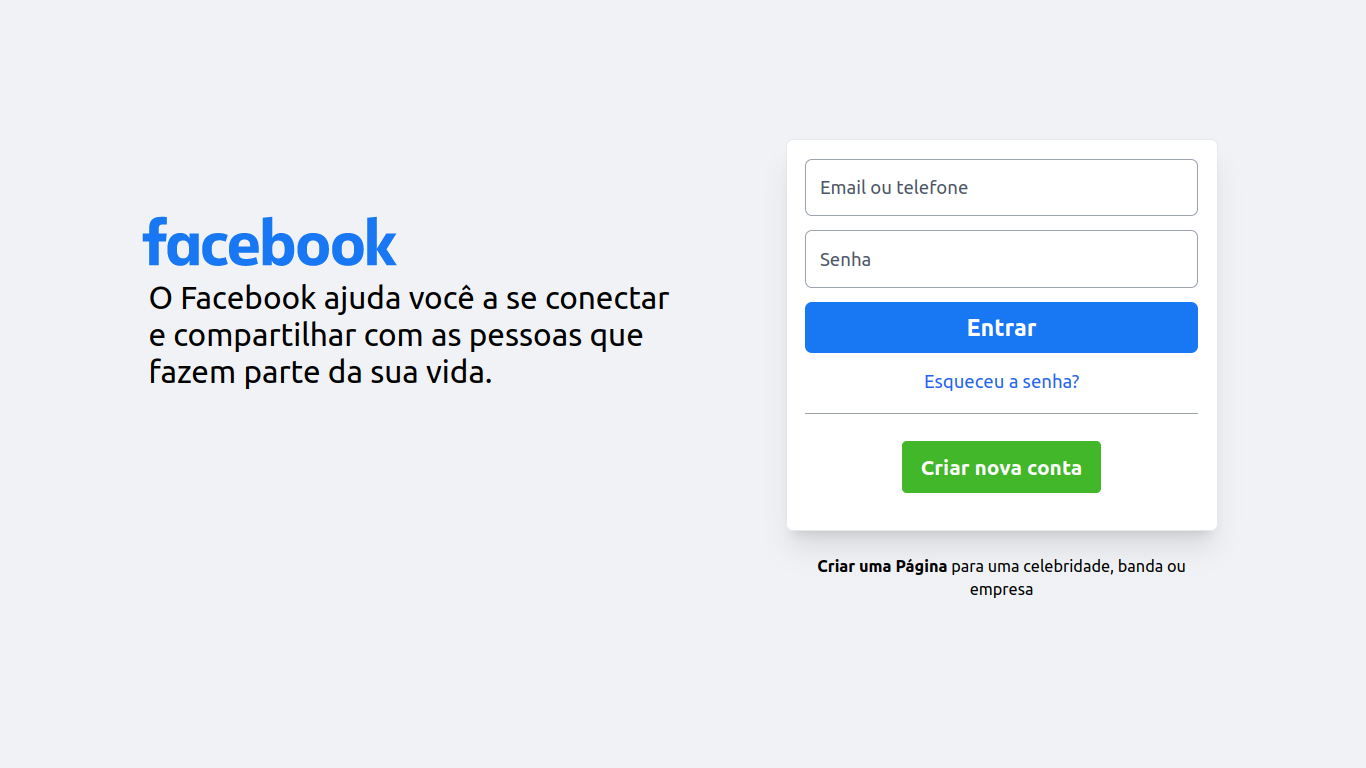Focus the Email ou telefone field

click(1001, 187)
